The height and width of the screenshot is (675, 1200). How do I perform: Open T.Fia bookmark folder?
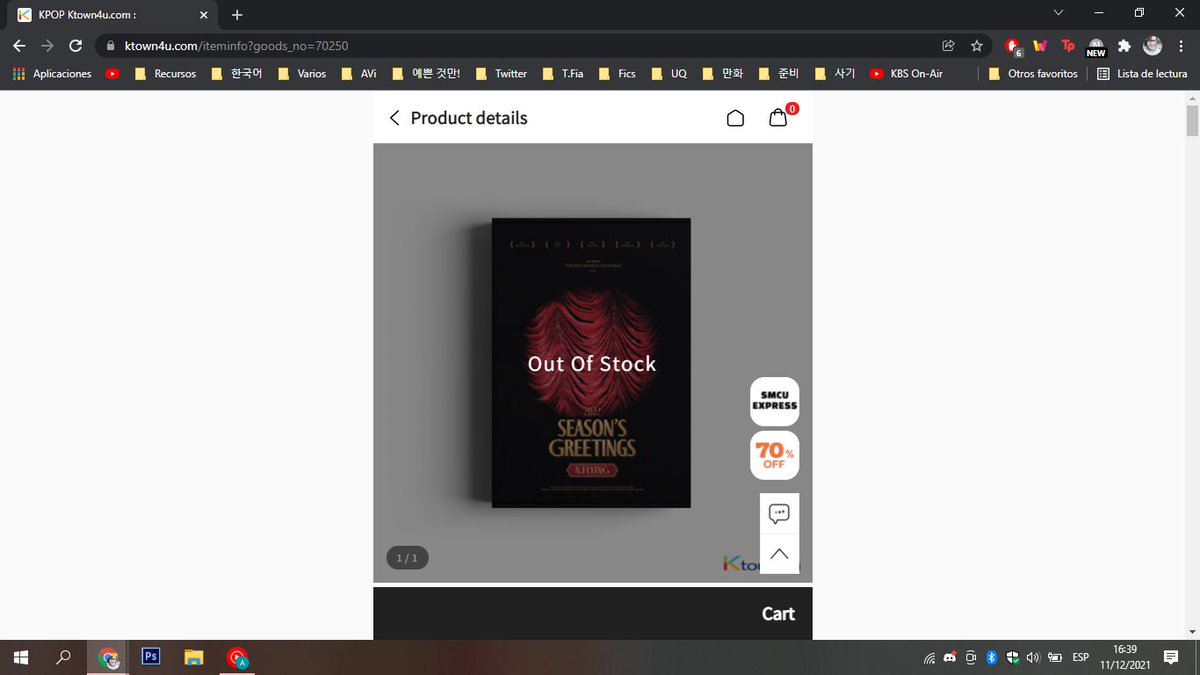tap(562, 74)
